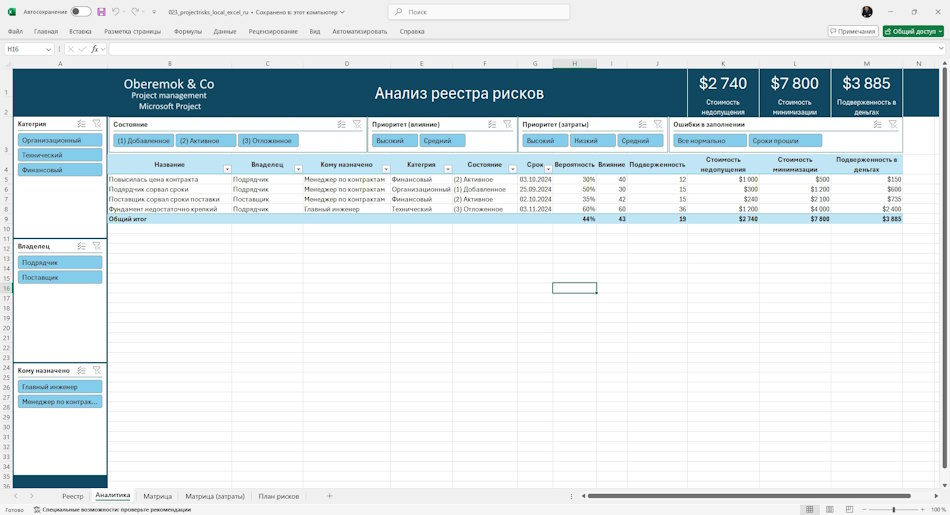This screenshot has width=950, height=515.
Task: Open the Катеrия column filter dropdown
Action: tap(448, 169)
